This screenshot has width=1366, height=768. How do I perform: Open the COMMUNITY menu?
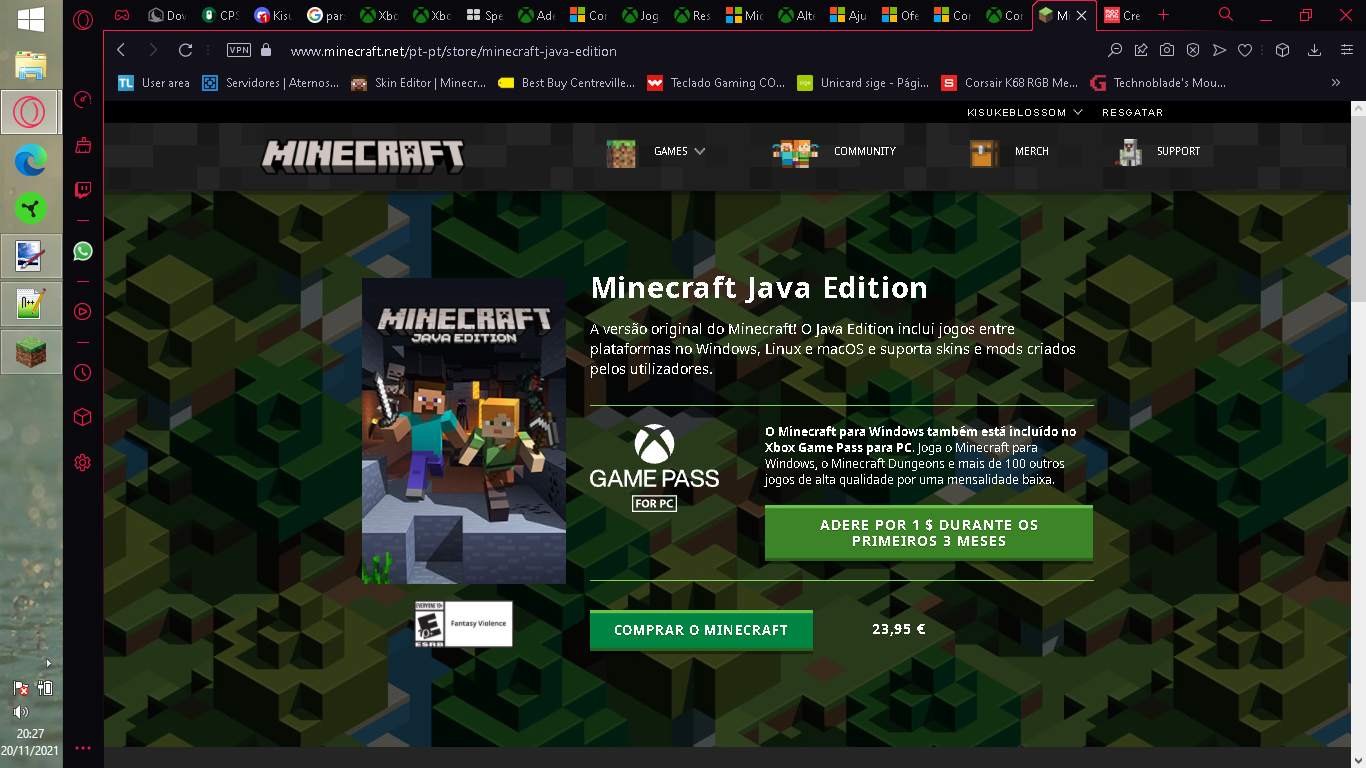click(x=834, y=152)
